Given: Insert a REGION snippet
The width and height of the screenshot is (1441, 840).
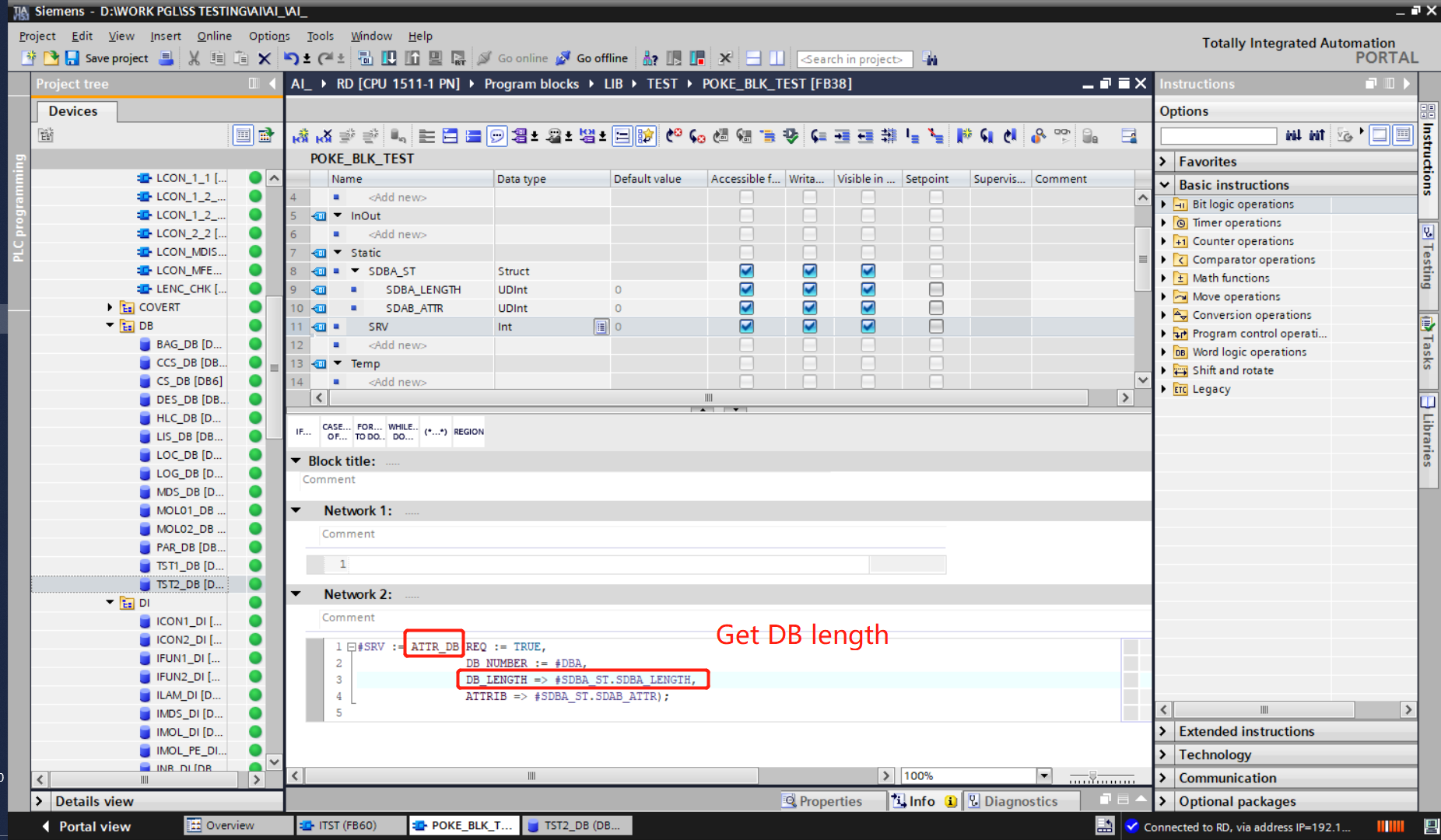Looking at the screenshot, I should (468, 432).
